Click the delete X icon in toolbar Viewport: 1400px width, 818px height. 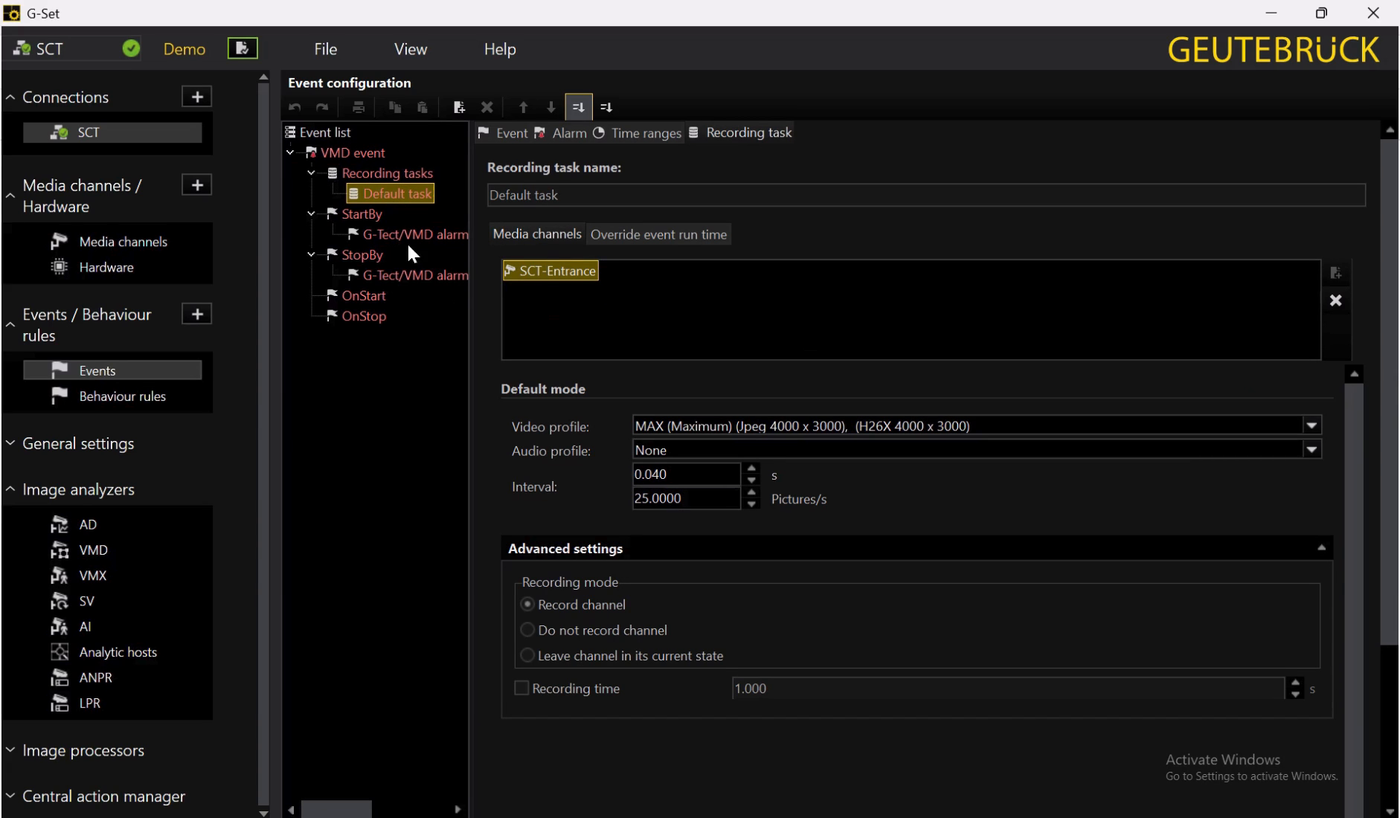tap(487, 107)
